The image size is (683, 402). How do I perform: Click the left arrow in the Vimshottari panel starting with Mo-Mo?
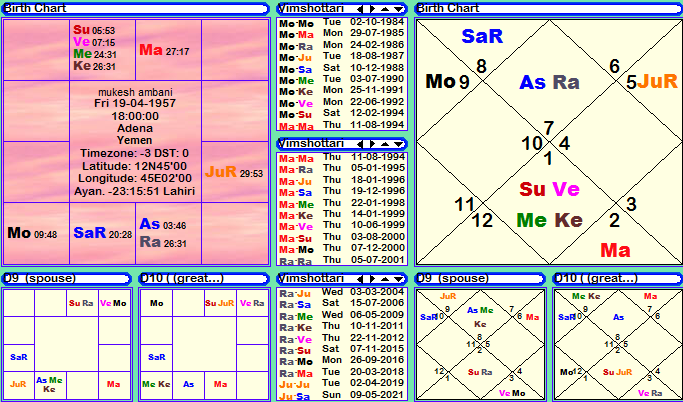pos(360,9)
